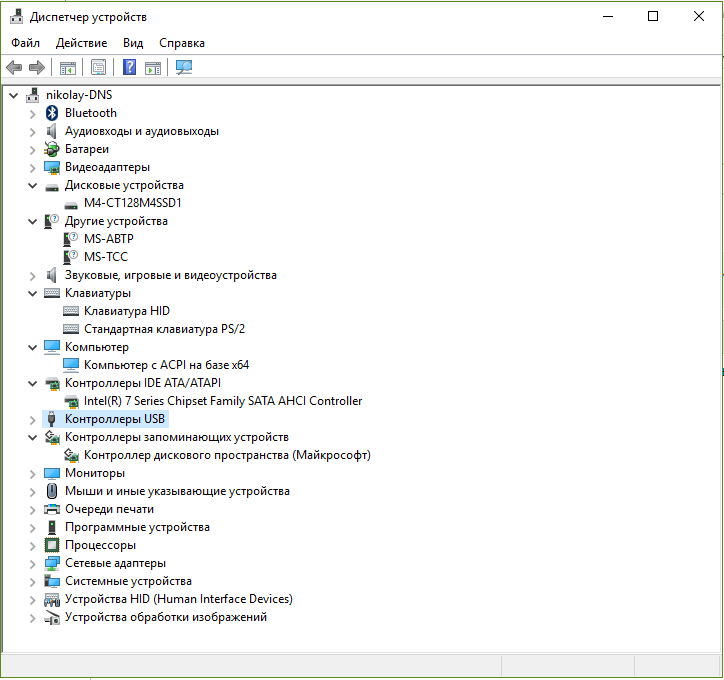The height and width of the screenshot is (680, 724).
Task: Collapse Контроллеры запоминающих устройств category
Action: (x=32, y=438)
